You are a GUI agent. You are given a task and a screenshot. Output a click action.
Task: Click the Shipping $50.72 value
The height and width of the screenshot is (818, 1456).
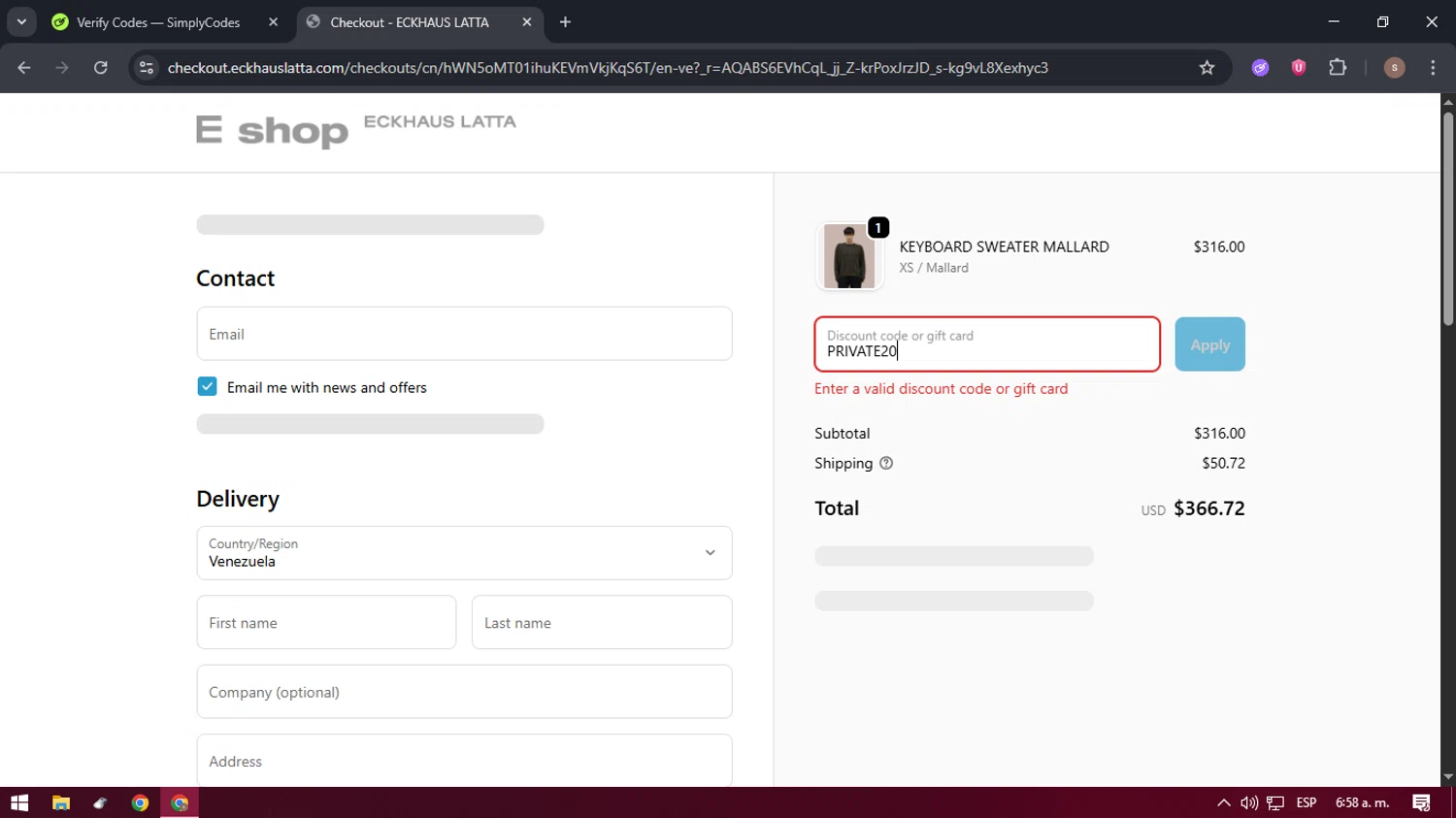(1223, 463)
